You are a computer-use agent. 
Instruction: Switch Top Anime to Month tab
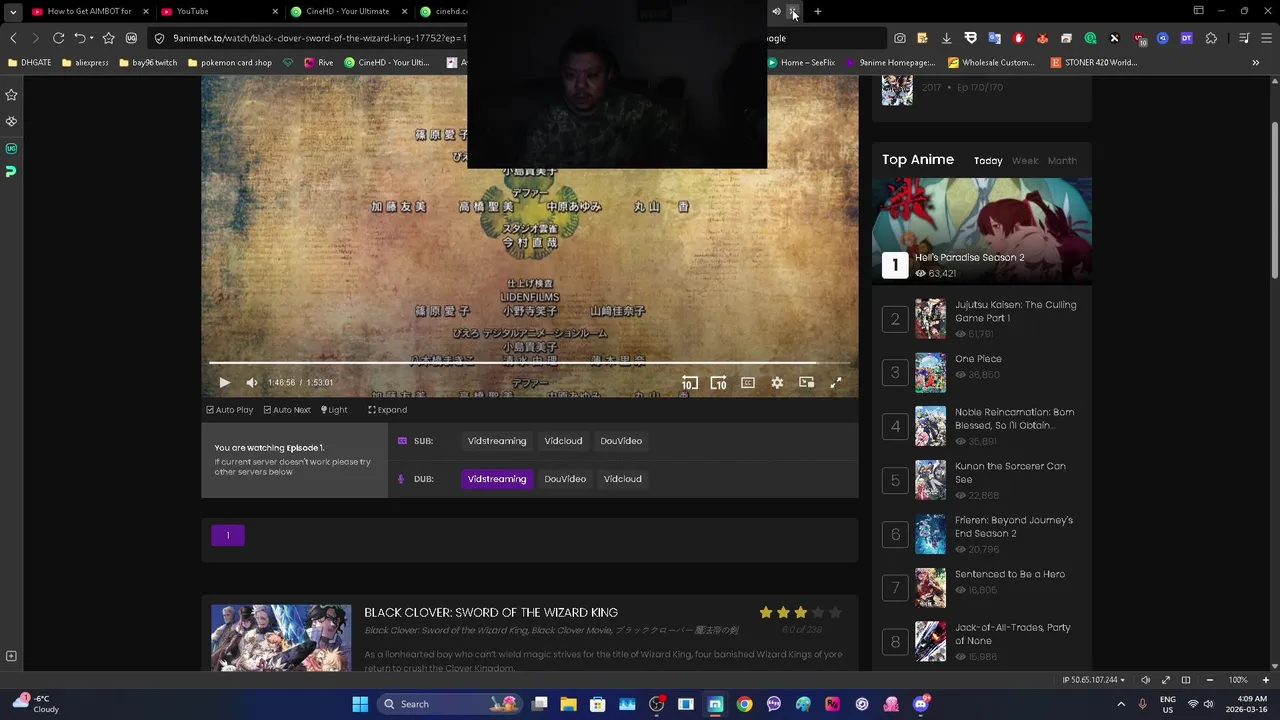point(1062,161)
